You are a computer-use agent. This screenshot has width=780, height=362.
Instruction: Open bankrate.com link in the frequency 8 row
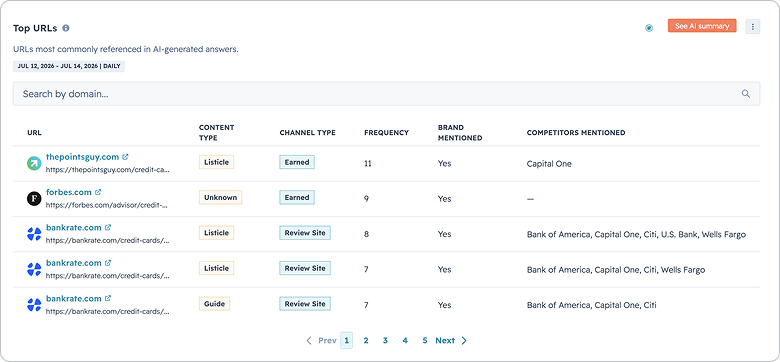coord(74,227)
